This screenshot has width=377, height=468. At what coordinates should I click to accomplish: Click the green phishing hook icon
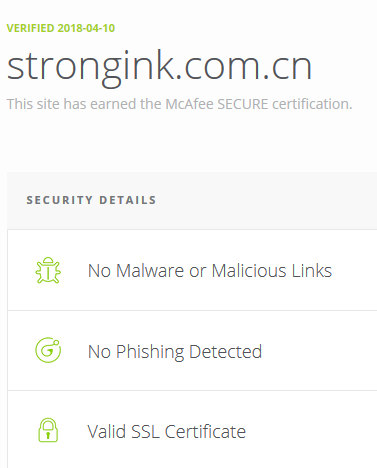[x=48, y=350]
